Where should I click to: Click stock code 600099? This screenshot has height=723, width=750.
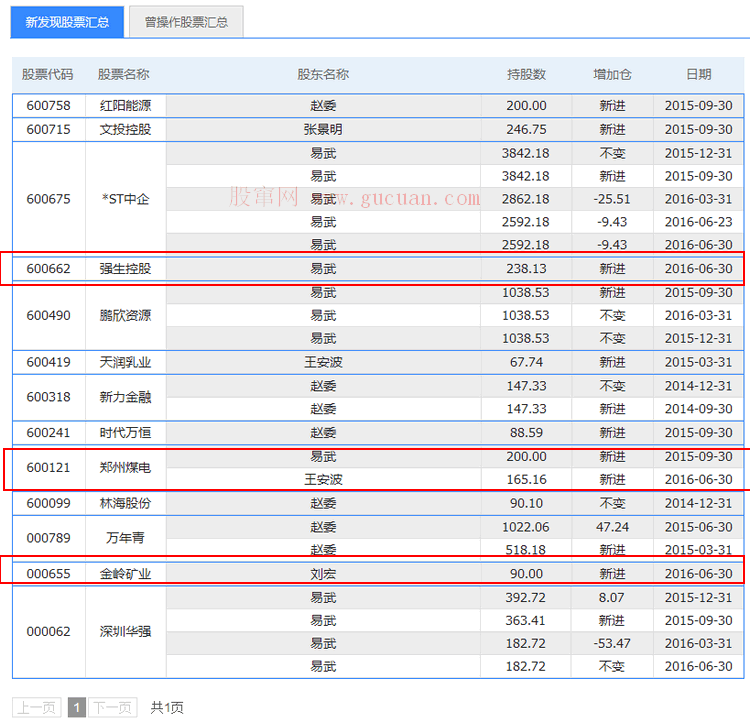(48, 504)
